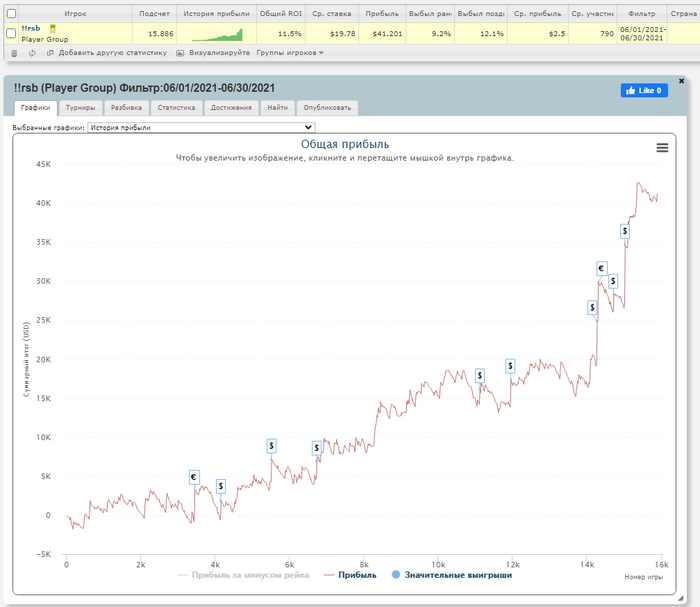Click the dollar win marker near game 5.5k
This screenshot has width=700, height=607.
(271, 446)
